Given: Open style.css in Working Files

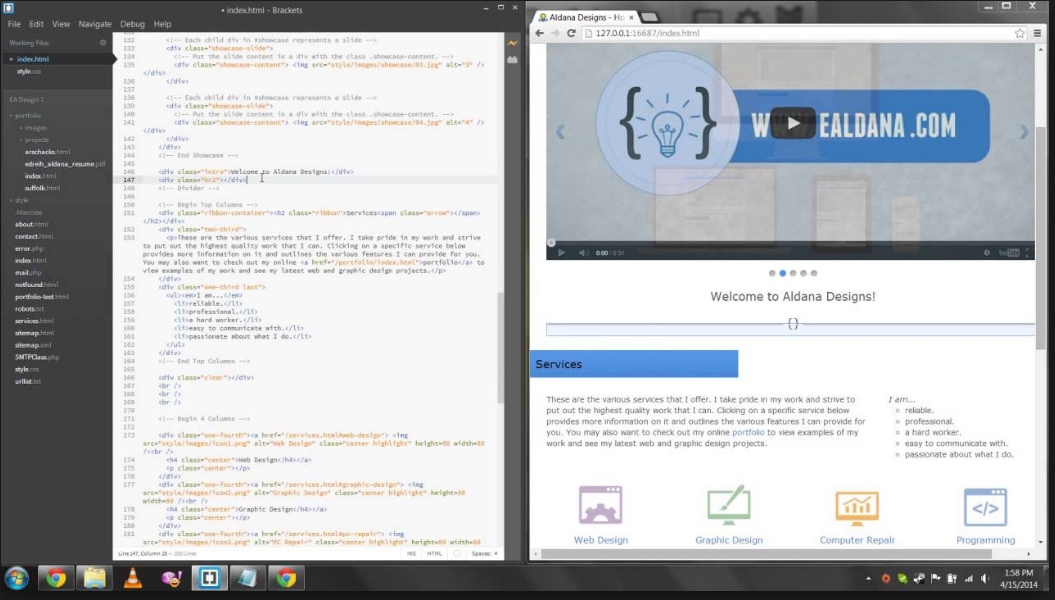Looking at the screenshot, I should (x=28, y=71).
